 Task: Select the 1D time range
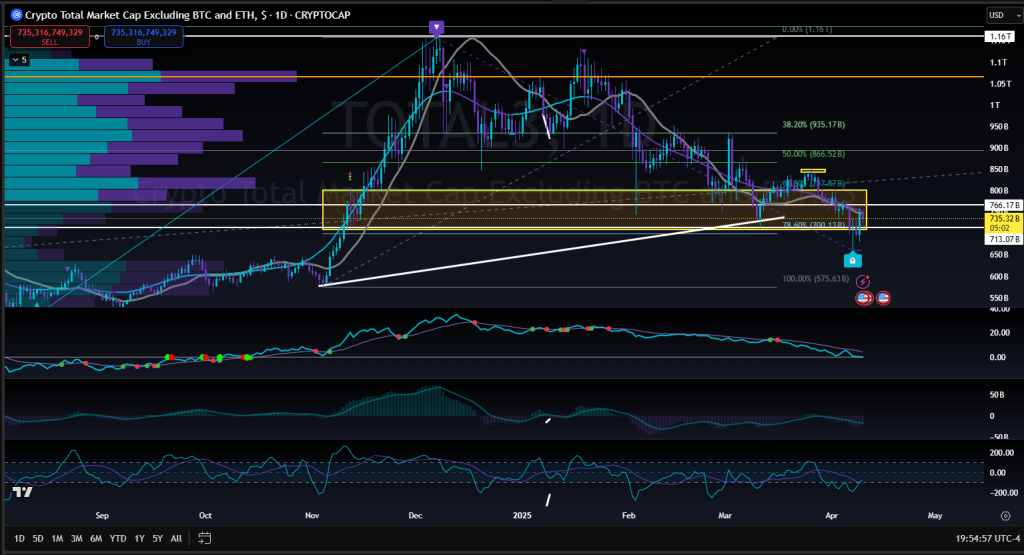pyautogui.click(x=19, y=538)
